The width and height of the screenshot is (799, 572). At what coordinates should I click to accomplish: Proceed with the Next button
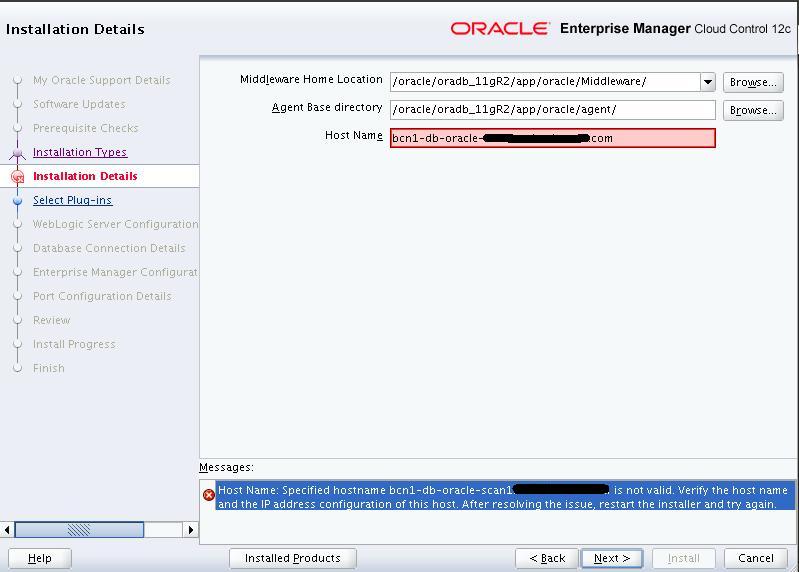(x=612, y=559)
